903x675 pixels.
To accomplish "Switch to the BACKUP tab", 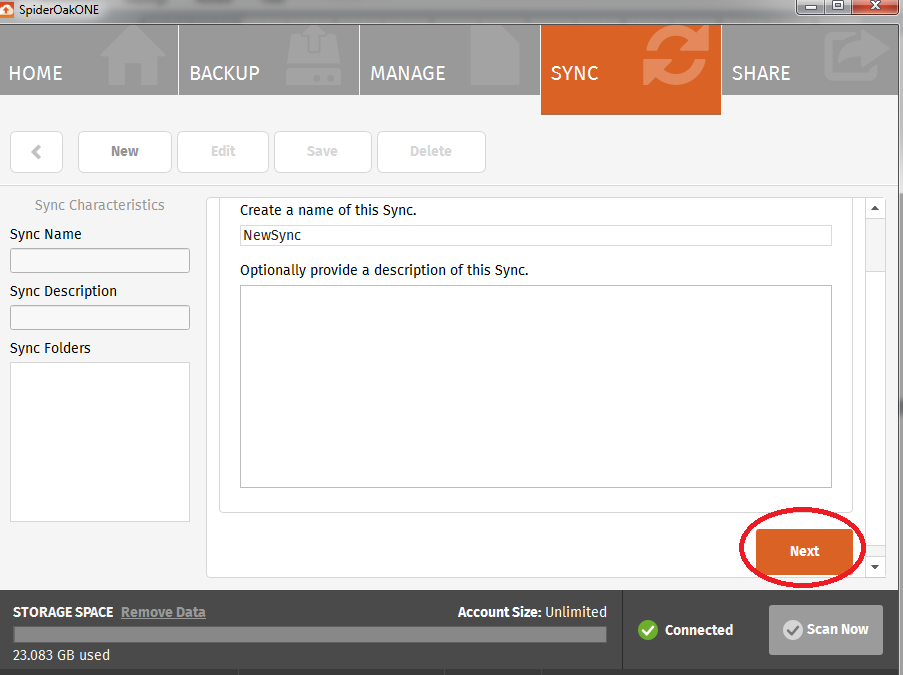I will (269, 60).
